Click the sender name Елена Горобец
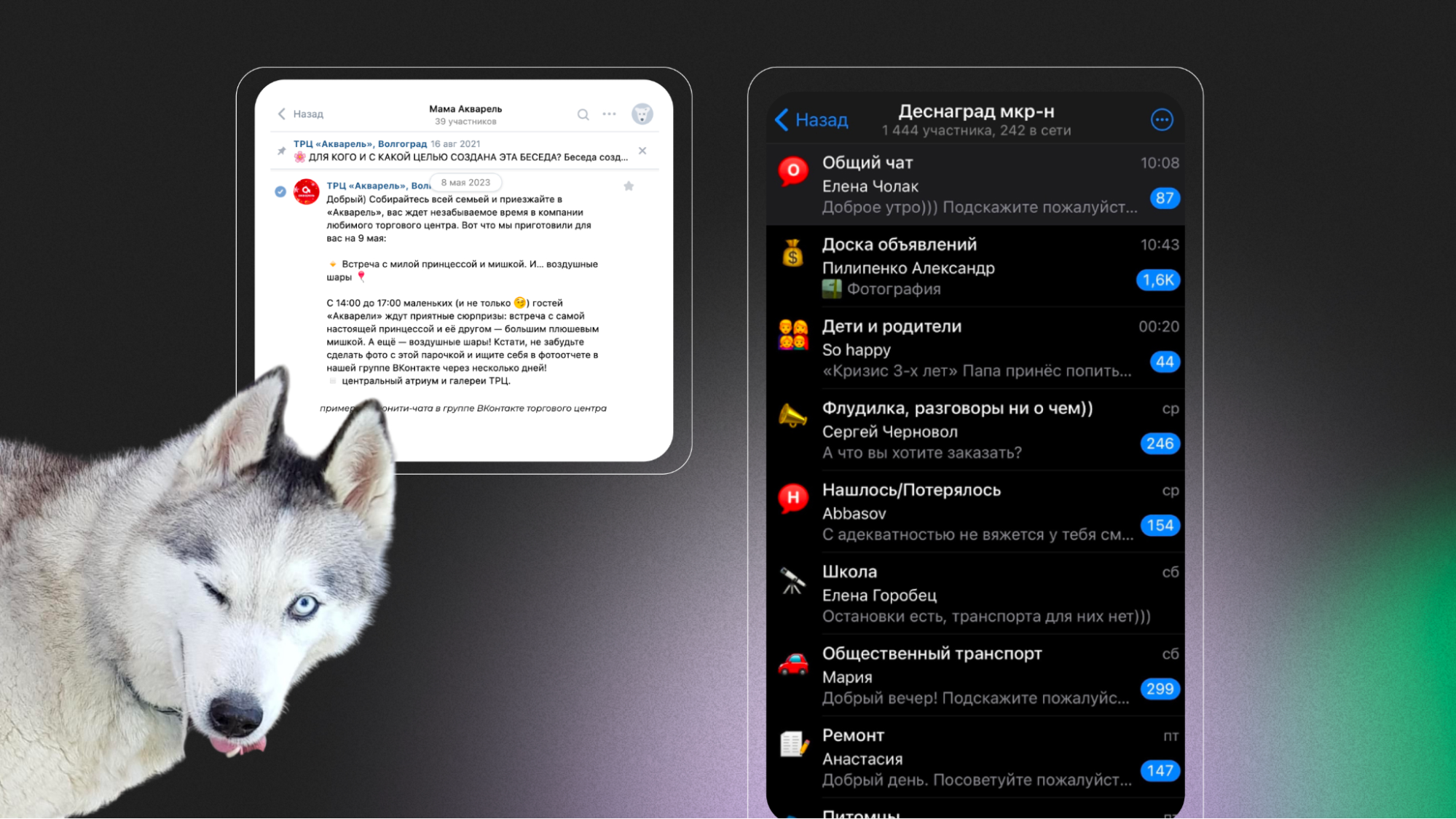The width and height of the screenshot is (1456, 819). tap(879, 596)
